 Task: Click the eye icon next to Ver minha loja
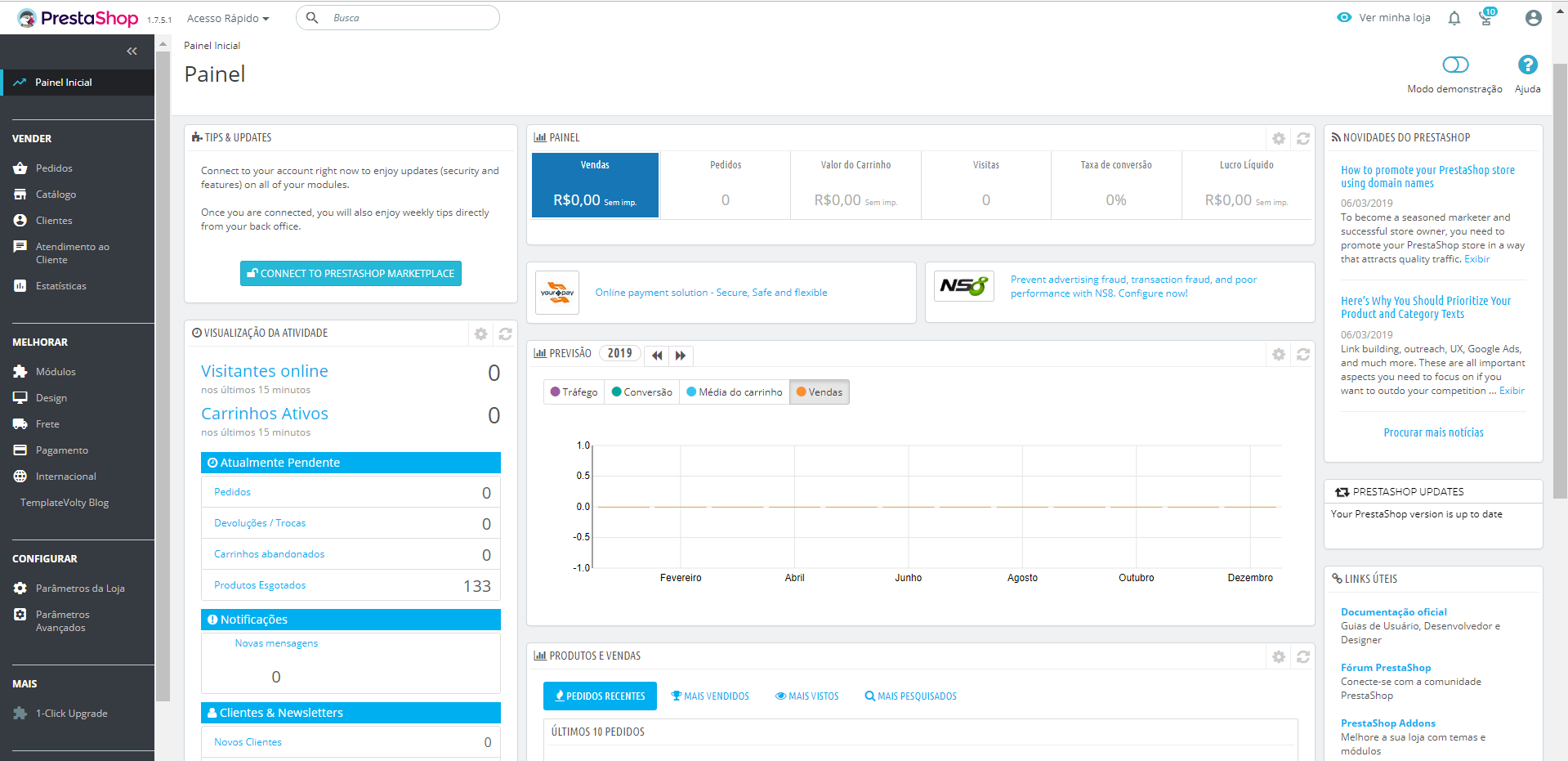click(1344, 17)
